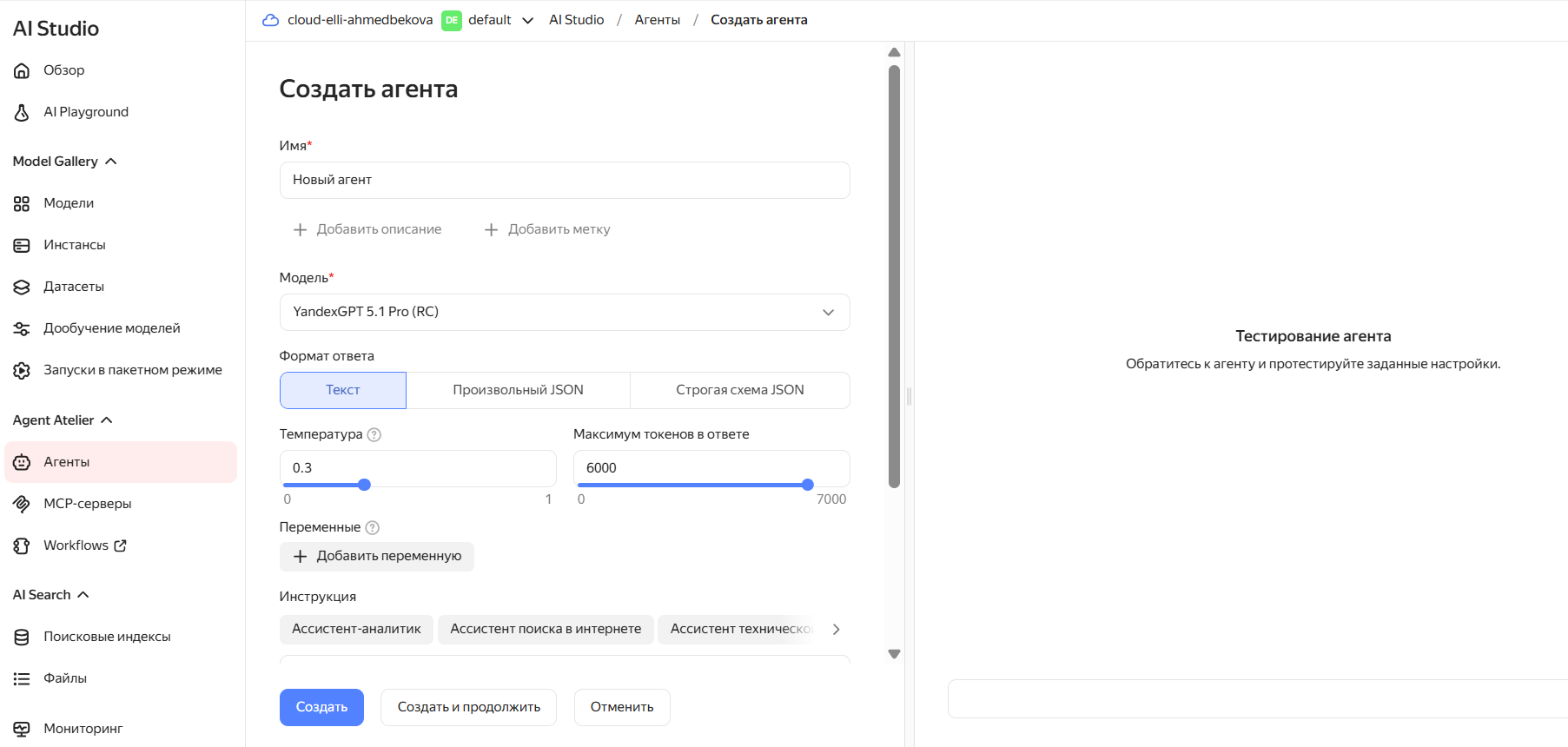
Task: Open the Модель YandexGPT dropdown
Action: tap(565, 312)
